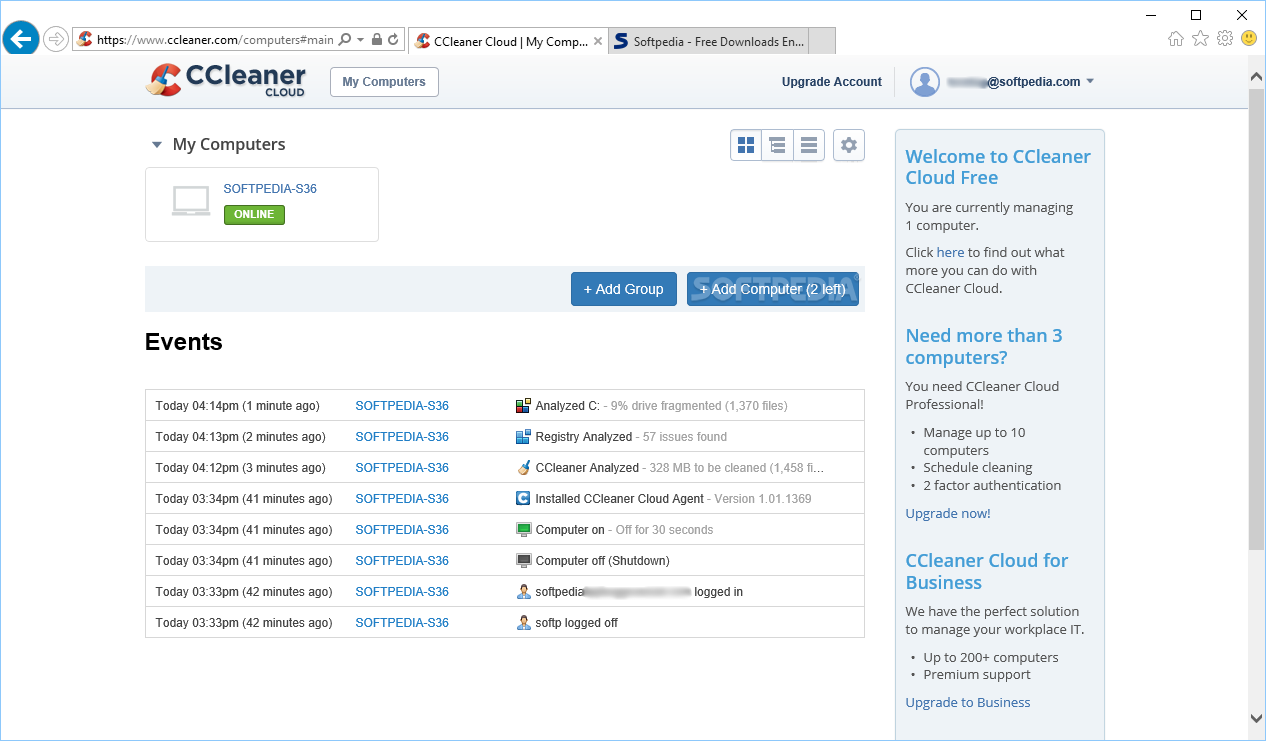The image size is (1266, 741).
Task: Click the user icon beside softp logged off
Action: (523, 623)
